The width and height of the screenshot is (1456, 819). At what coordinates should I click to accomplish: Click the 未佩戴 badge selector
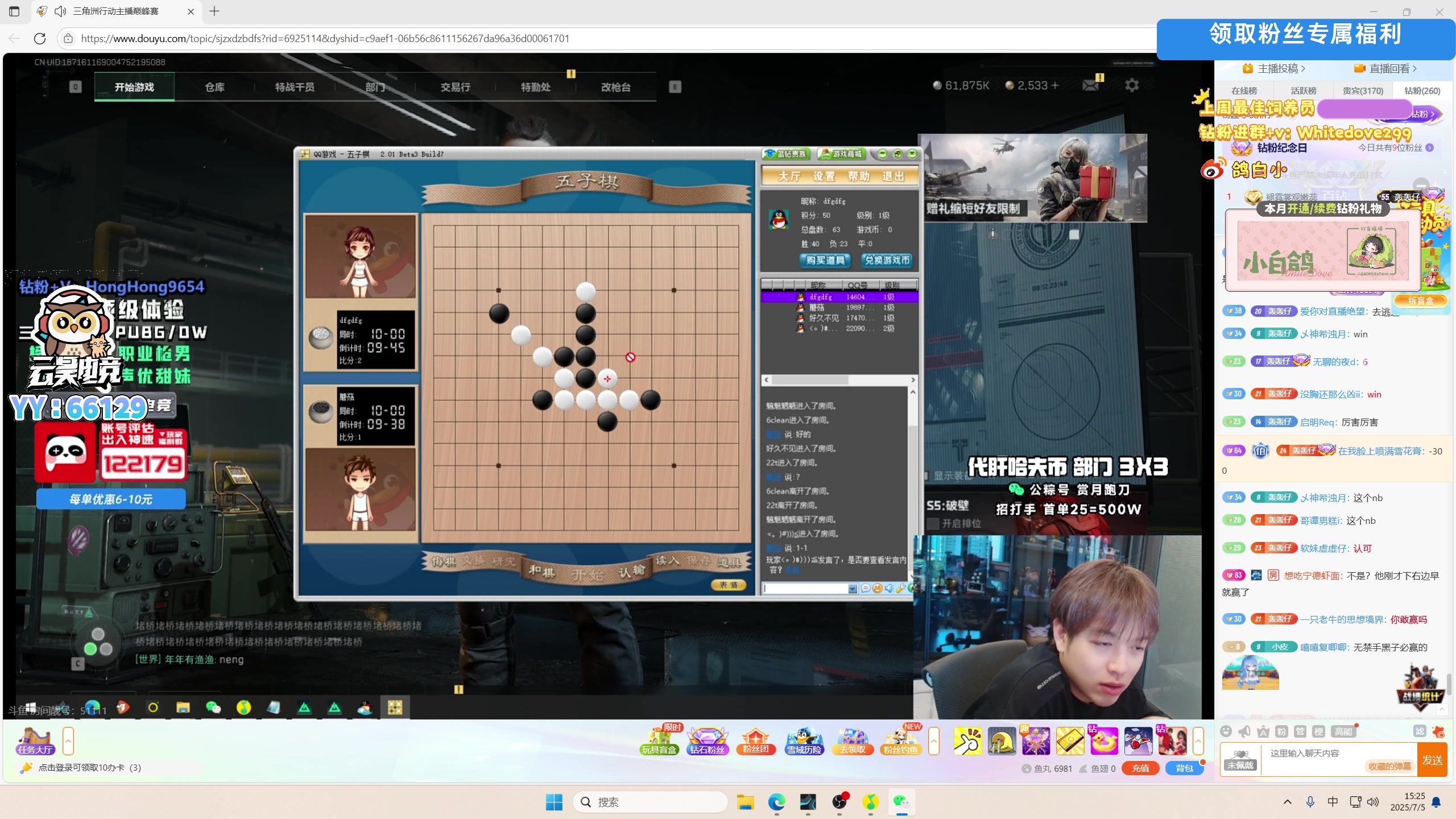[x=1240, y=760]
